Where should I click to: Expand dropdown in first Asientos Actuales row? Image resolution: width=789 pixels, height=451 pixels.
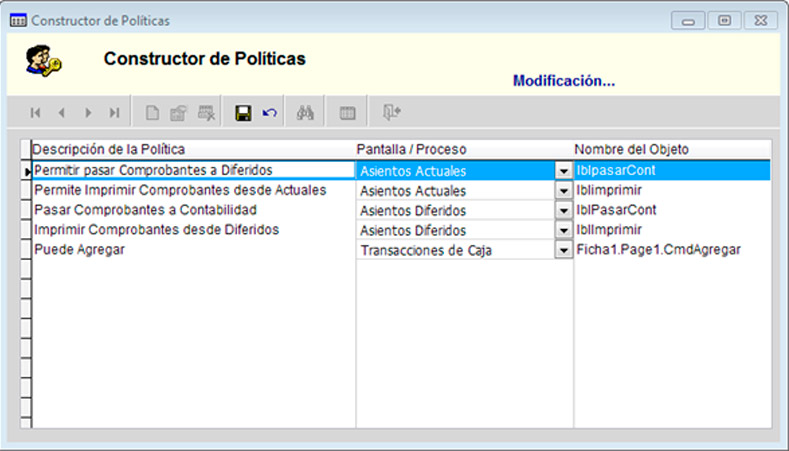point(563,171)
